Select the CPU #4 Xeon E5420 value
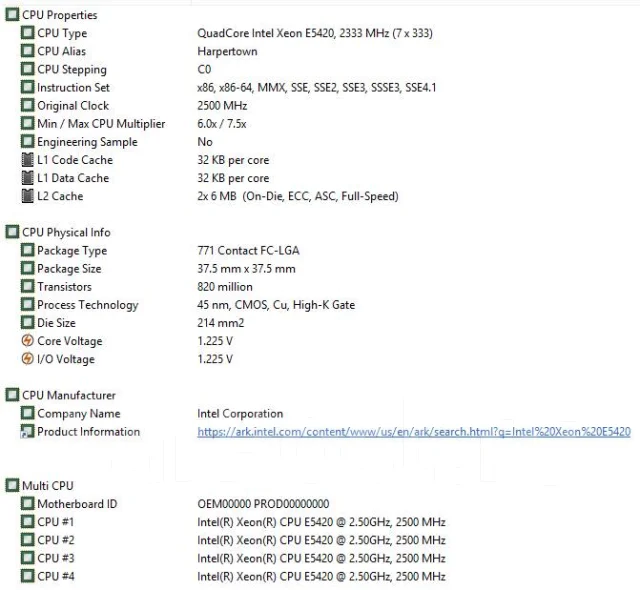The image size is (640, 590). coord(321,577)
